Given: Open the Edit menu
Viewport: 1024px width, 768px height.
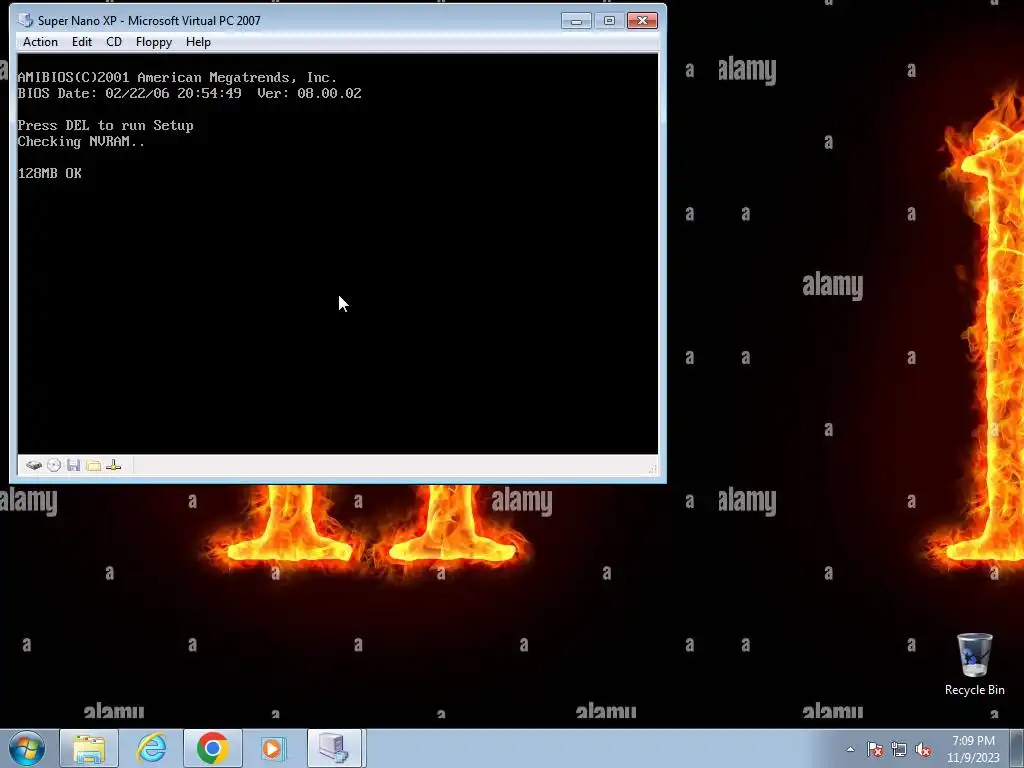Looking at the screenshot, I should 82,42.
